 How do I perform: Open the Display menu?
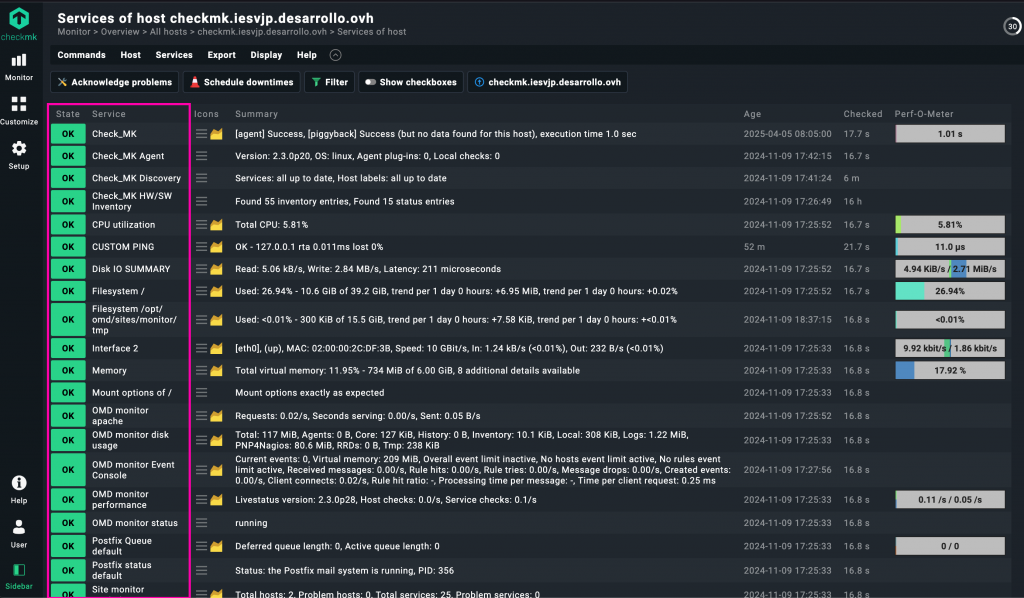click(x=266, y=56)
